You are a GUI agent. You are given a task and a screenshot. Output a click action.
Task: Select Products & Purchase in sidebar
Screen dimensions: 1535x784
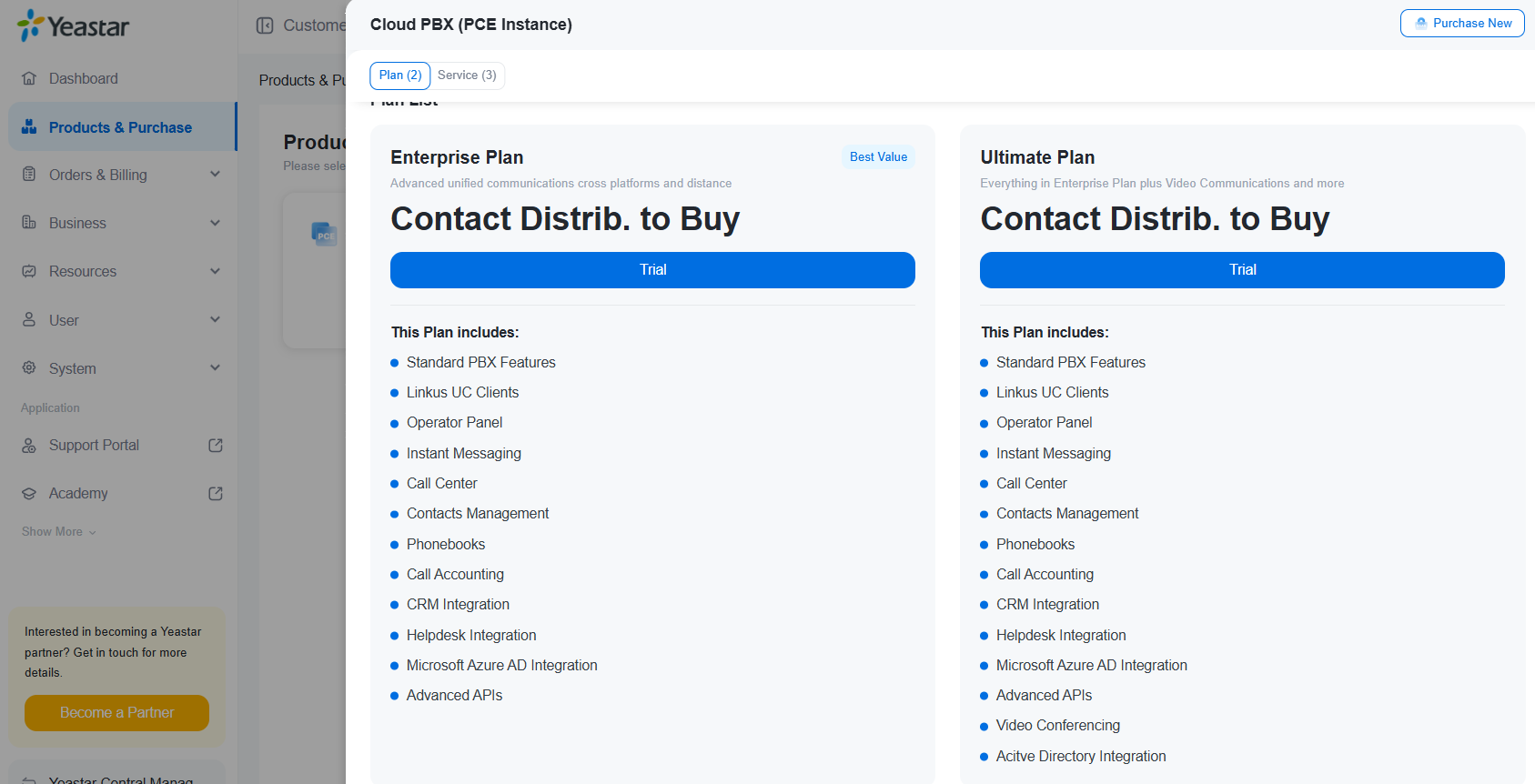pyautogui.click(x=122, y=127)
